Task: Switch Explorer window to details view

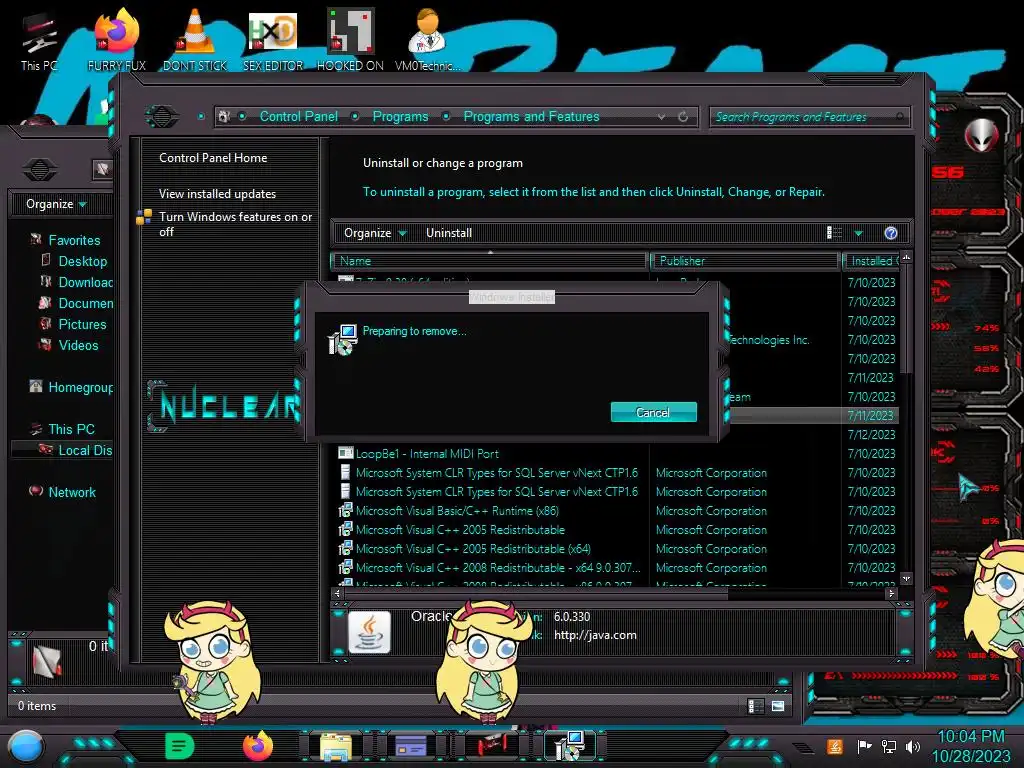Action: pos(756,706)
